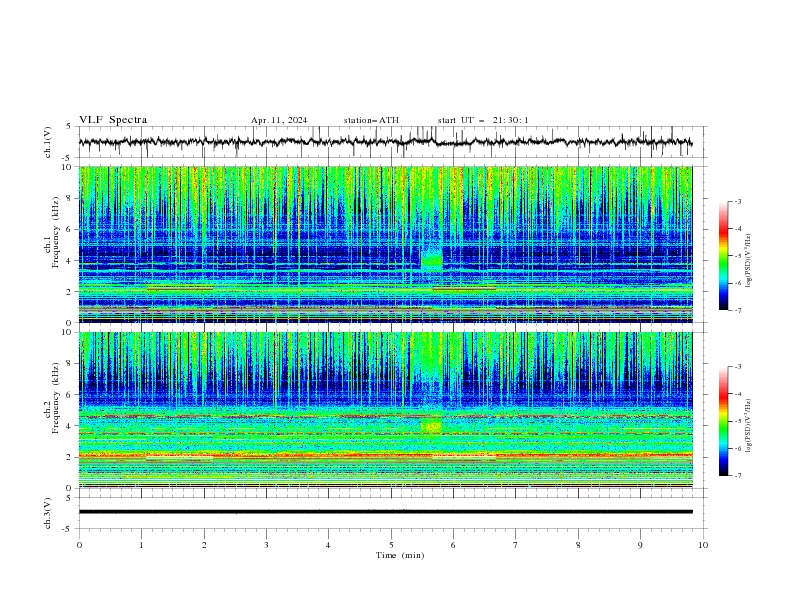Click the date 'Apr. 11, 2024'
This screenshot has height=612, width=792.
pyautogui.click(x=279, y=120)
